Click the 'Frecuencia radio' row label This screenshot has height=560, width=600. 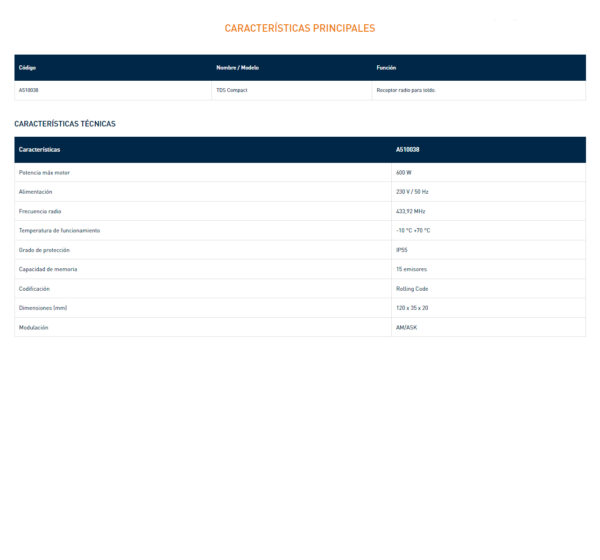coord(40,211)
